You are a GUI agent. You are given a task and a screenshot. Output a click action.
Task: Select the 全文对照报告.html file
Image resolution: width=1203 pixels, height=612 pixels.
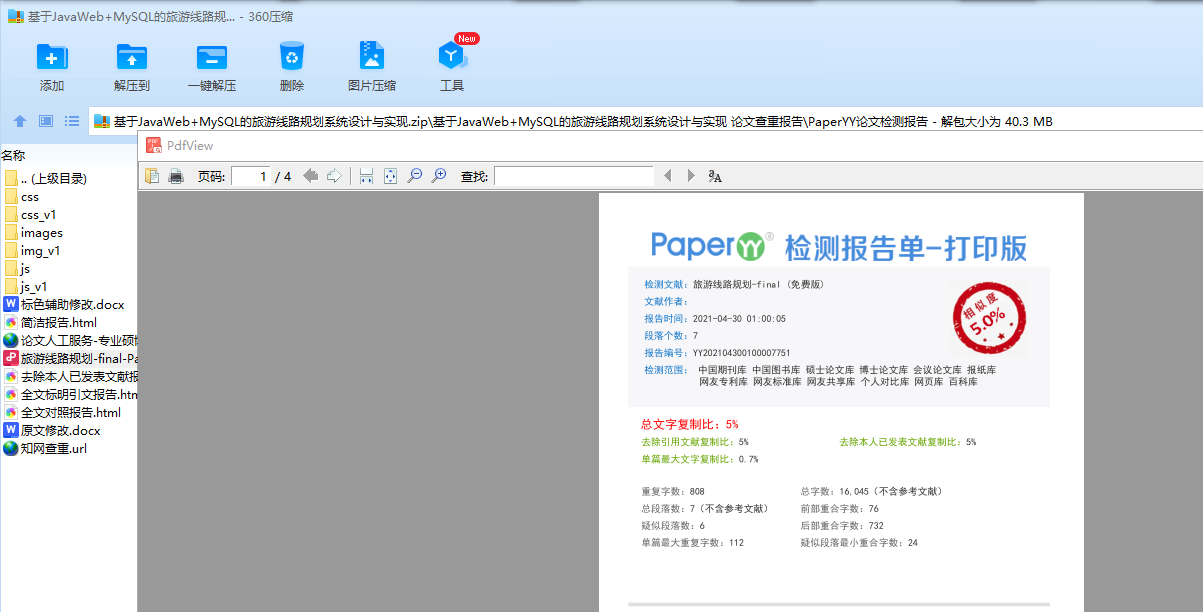click(x=62, y=413)
